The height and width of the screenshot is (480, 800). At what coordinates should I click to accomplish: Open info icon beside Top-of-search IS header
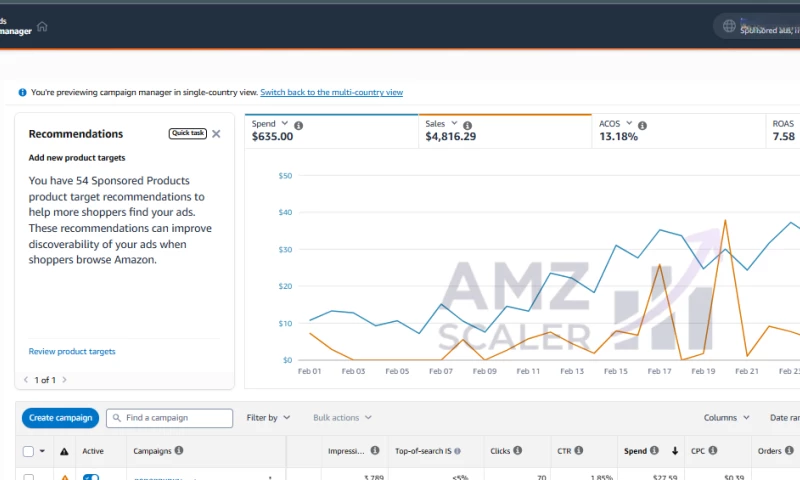(x=458, y=451)
